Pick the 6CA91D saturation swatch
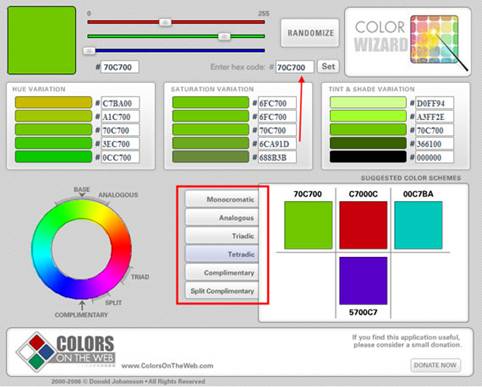This screenshot has height=387, width=482. (x=210, y=143)
